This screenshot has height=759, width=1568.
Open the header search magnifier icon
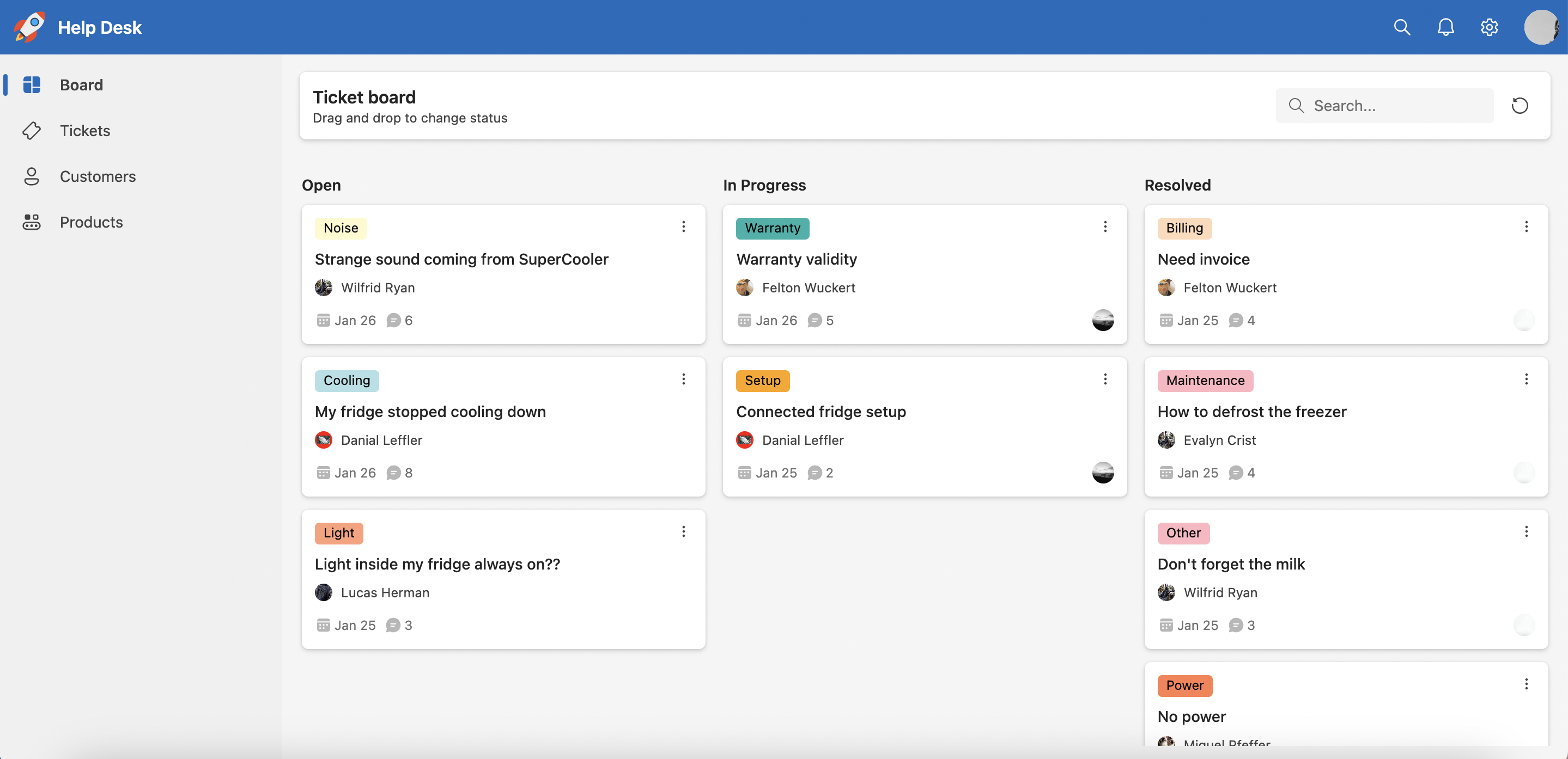point(1402,27)
